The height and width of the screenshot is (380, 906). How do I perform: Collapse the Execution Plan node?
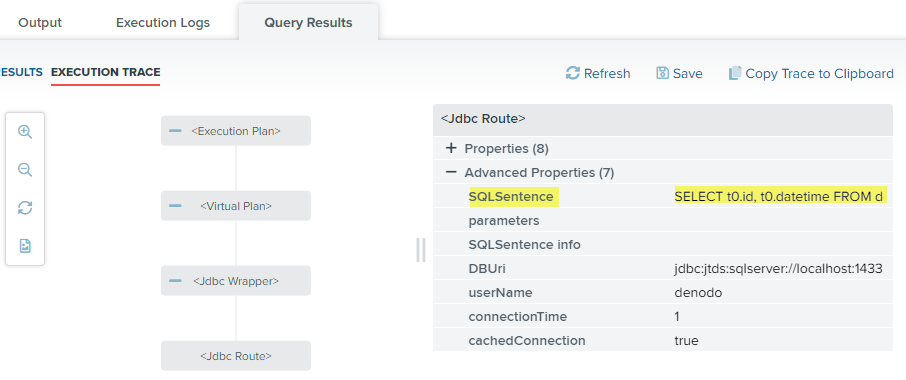pyautogui.click(x=175, y=131)
